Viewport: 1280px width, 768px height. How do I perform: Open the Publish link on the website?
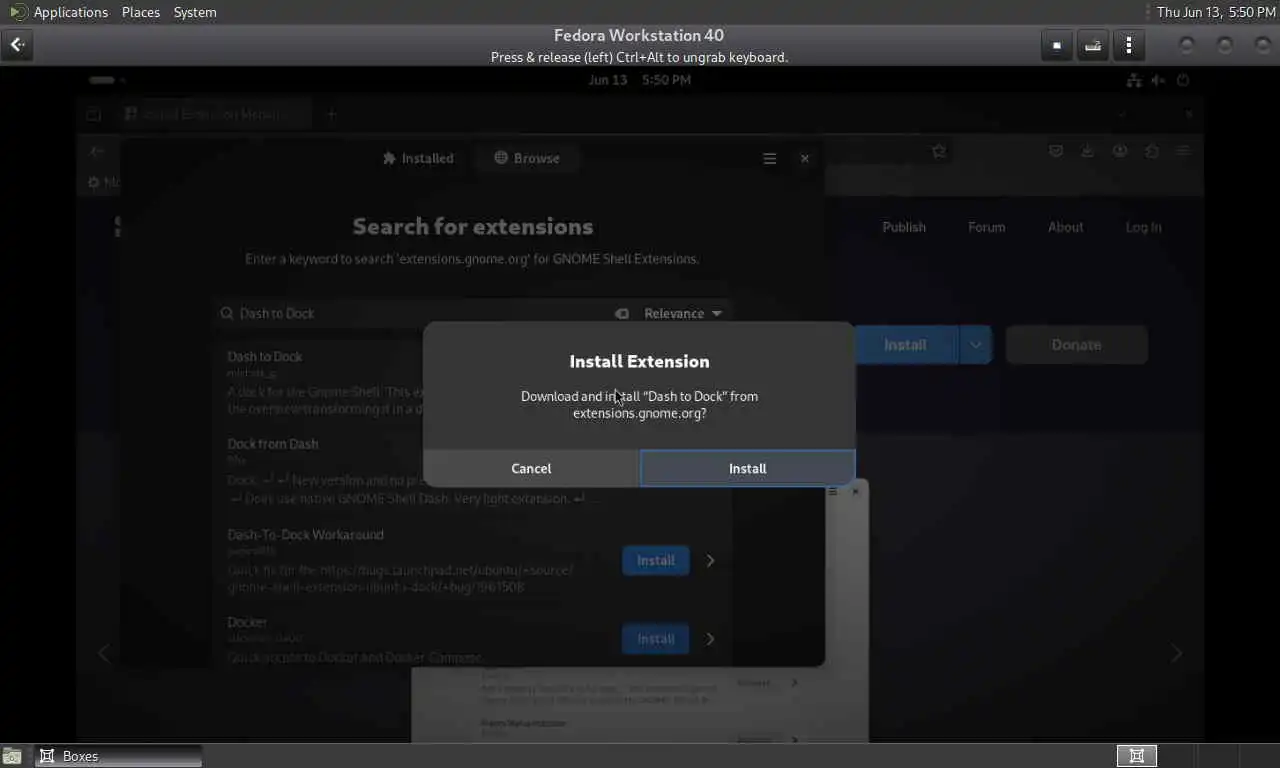(904, 227)
